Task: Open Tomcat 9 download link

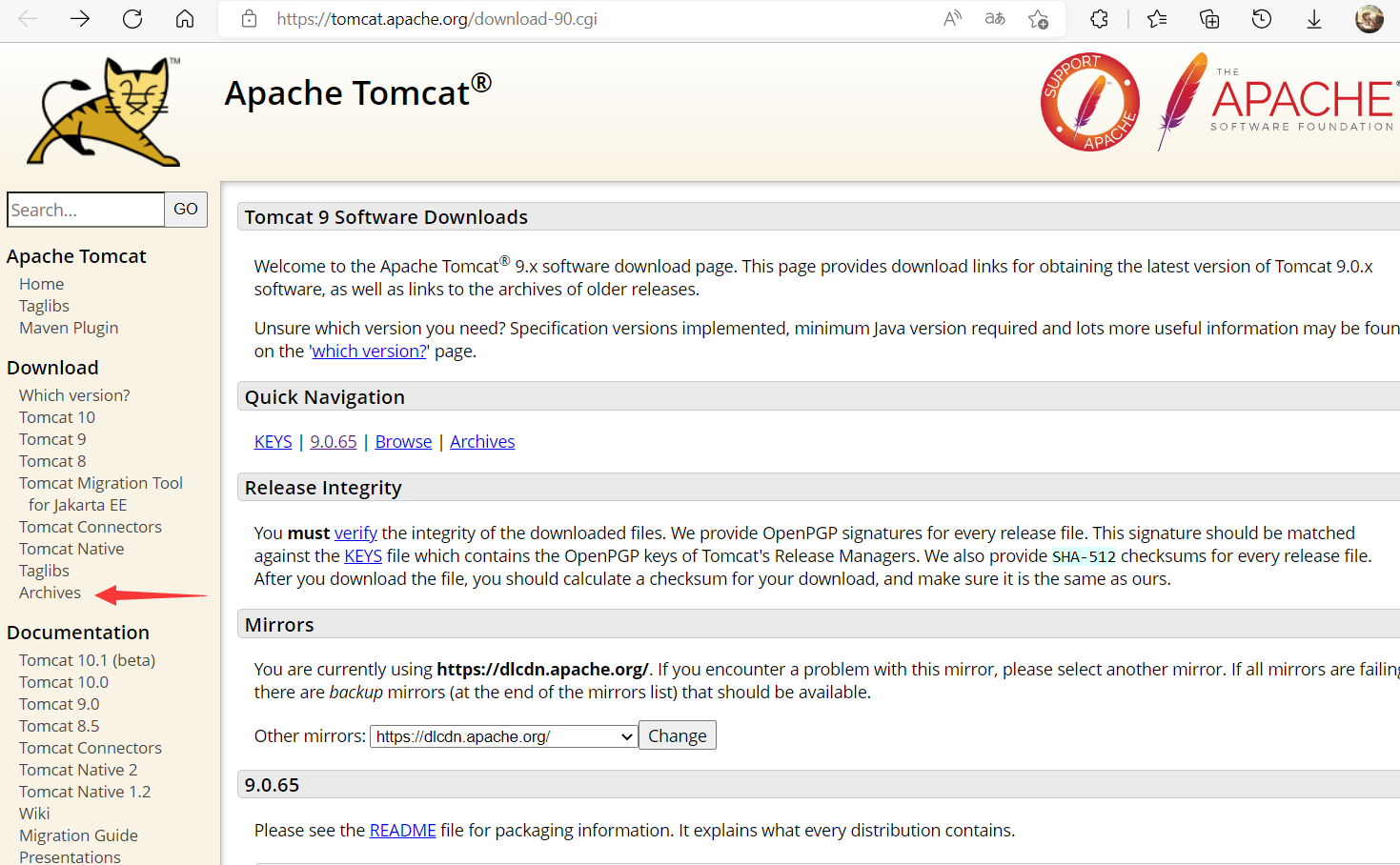Action: (x=52, y=439)
